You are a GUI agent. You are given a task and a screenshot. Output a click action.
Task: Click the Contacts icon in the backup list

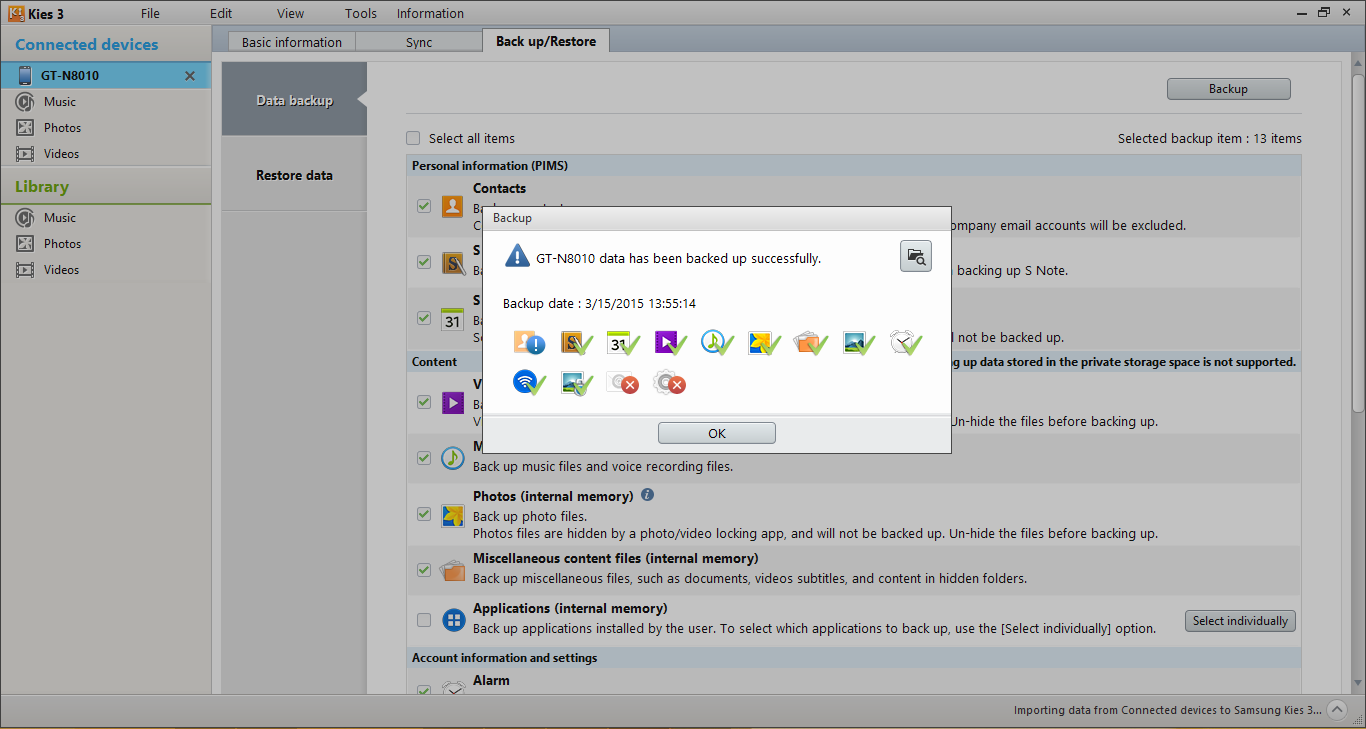coord(453,206)
